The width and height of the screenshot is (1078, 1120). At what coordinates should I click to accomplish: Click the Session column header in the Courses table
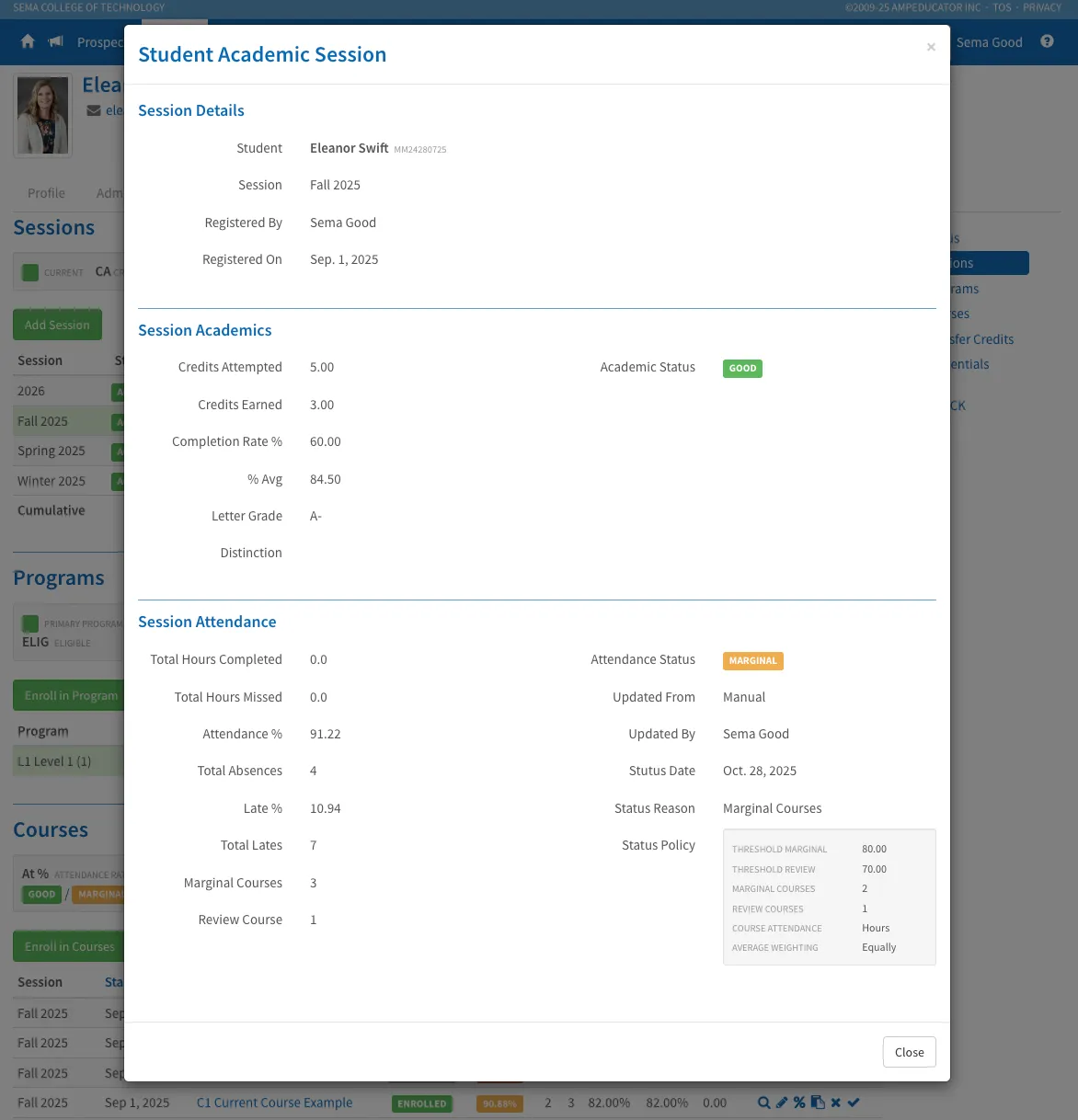pos(40,982)
